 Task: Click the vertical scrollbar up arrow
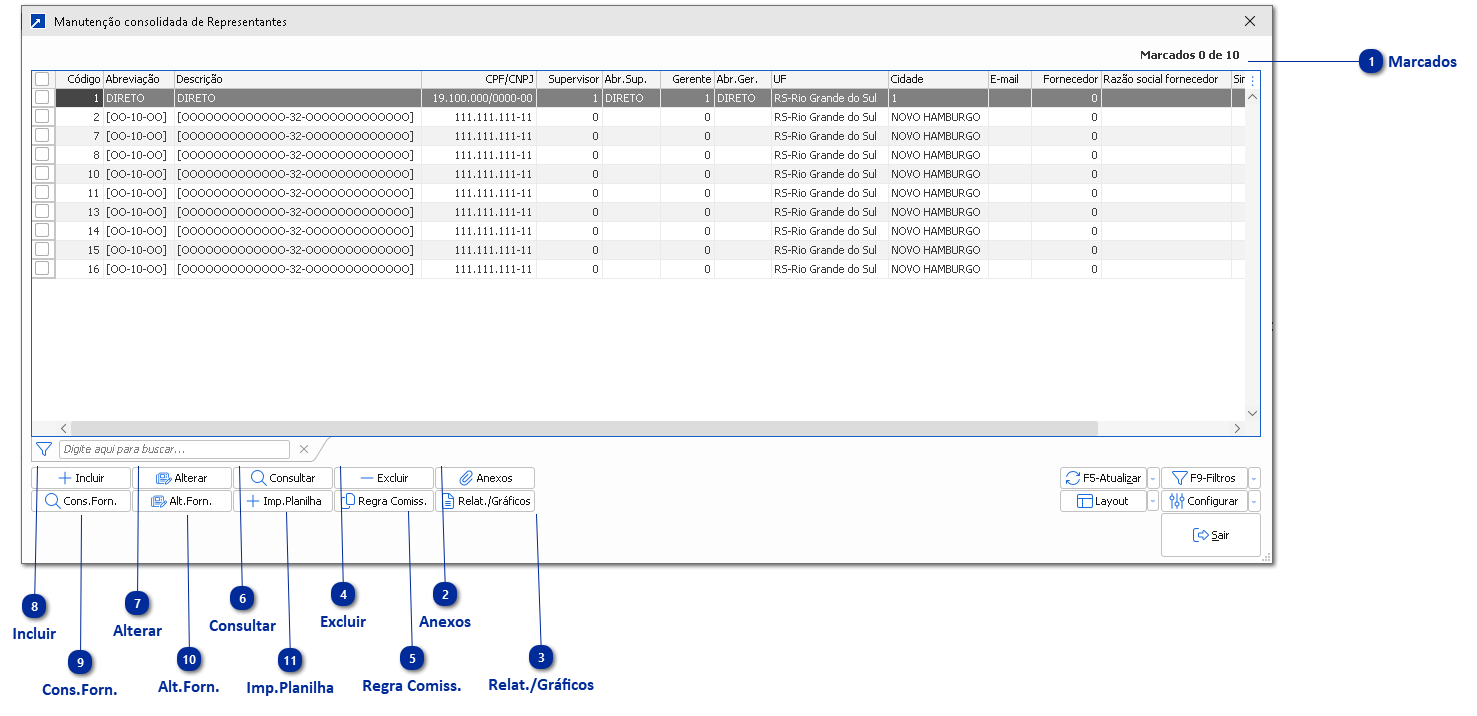1252,97
